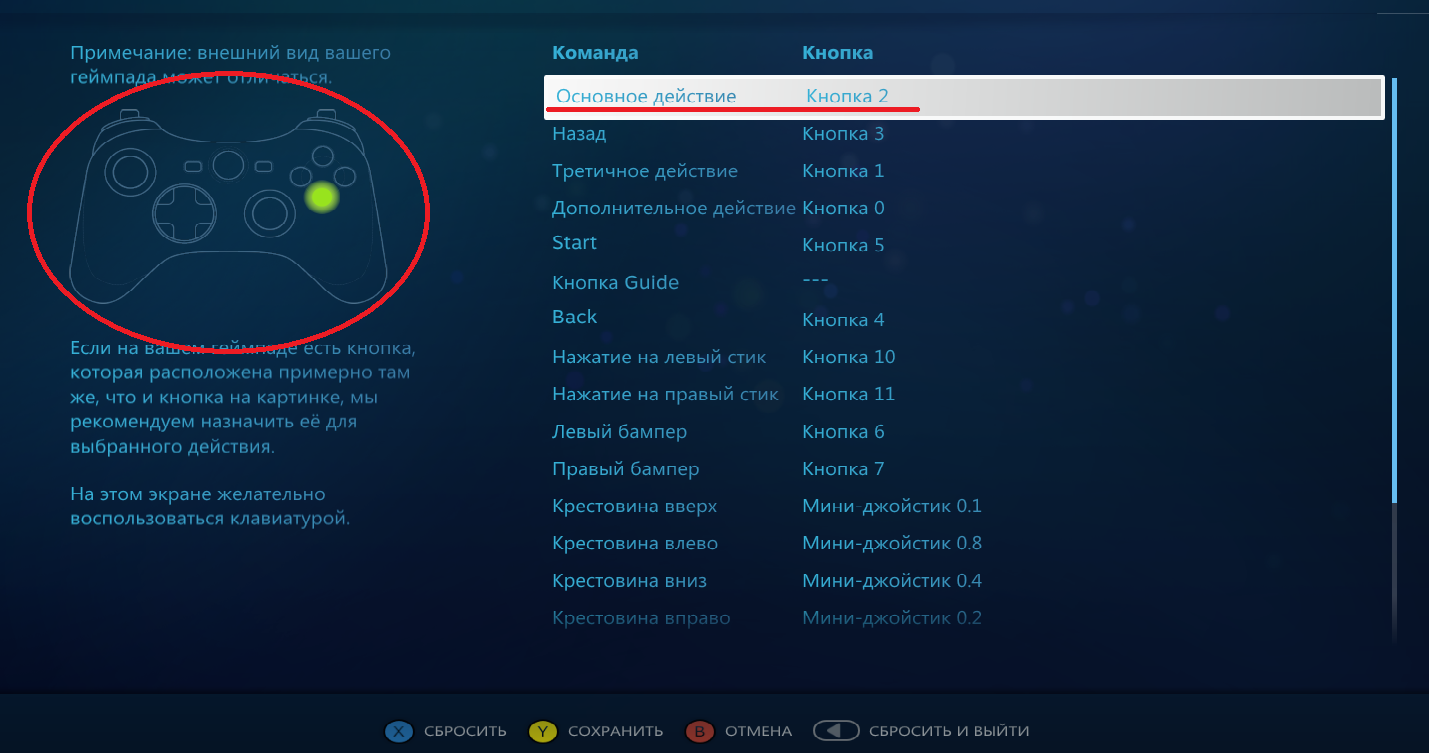The width and height of the screenshot is (1429, 753).
Task: Select the Основное действие row
Action: pyautogui.click(x=964, y=97)
